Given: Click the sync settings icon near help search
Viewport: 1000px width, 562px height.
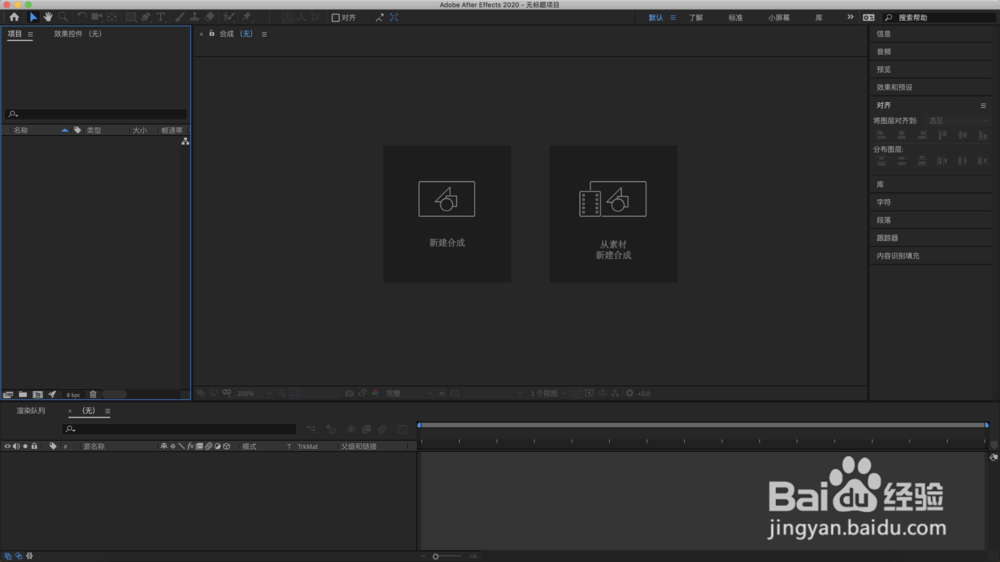Looking at the screenshot, I should [869, 18].
